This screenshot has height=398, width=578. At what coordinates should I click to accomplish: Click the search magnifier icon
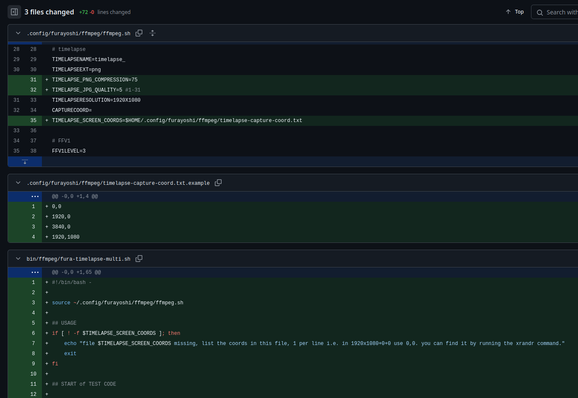pyautogui.click(x=540, y=13)
